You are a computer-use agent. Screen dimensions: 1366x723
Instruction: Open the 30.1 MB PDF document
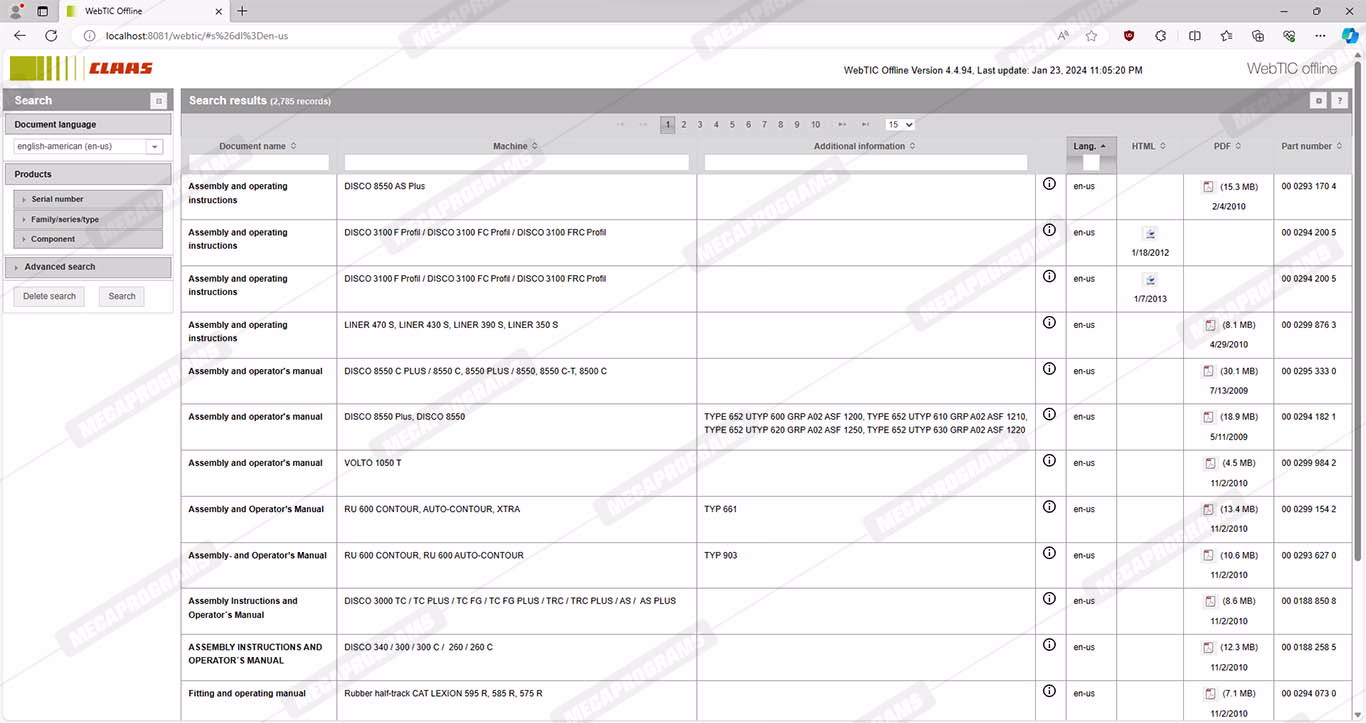point(1209,371)
